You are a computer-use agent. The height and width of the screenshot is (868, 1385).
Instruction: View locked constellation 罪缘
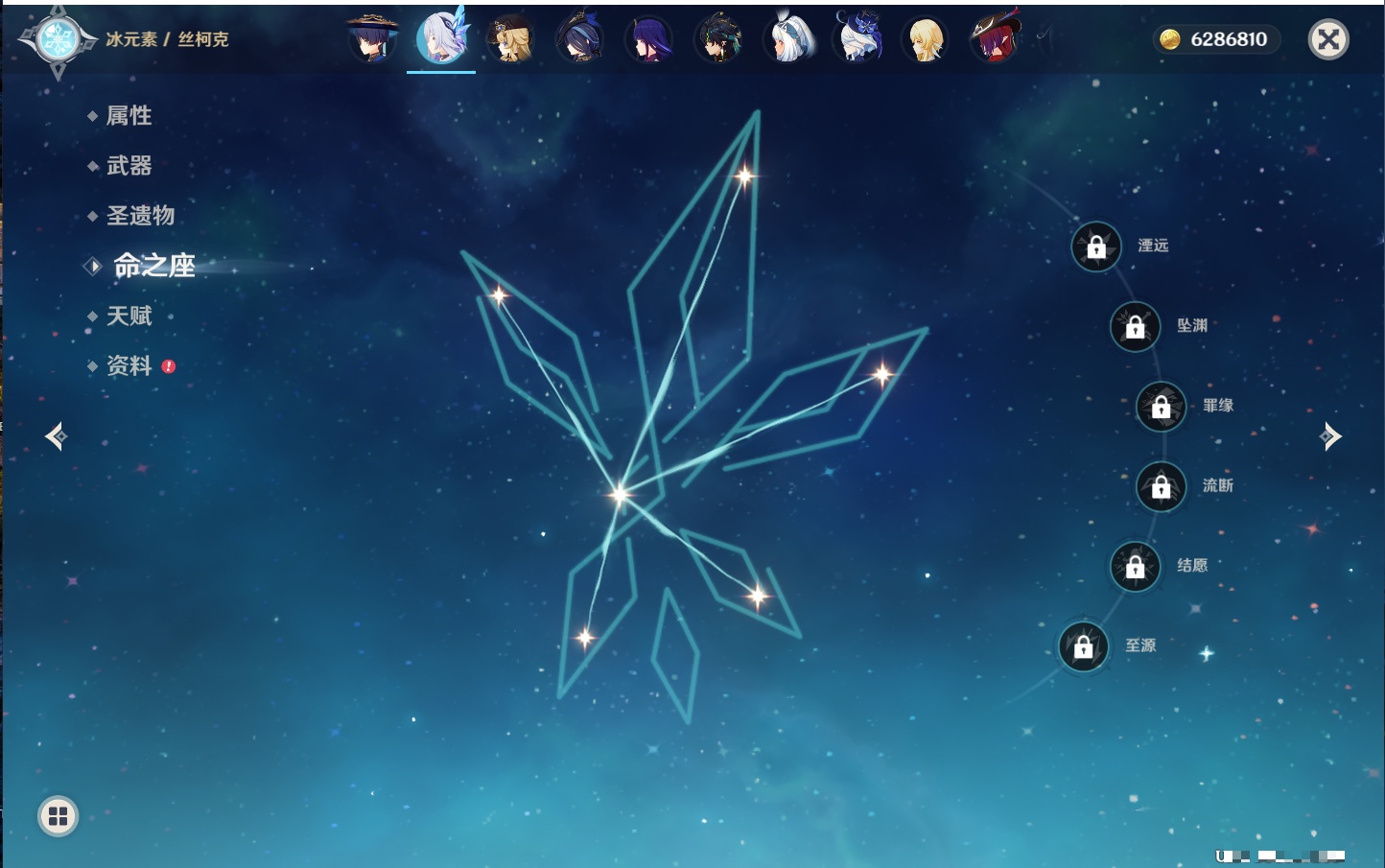(x=1161, y=407)
